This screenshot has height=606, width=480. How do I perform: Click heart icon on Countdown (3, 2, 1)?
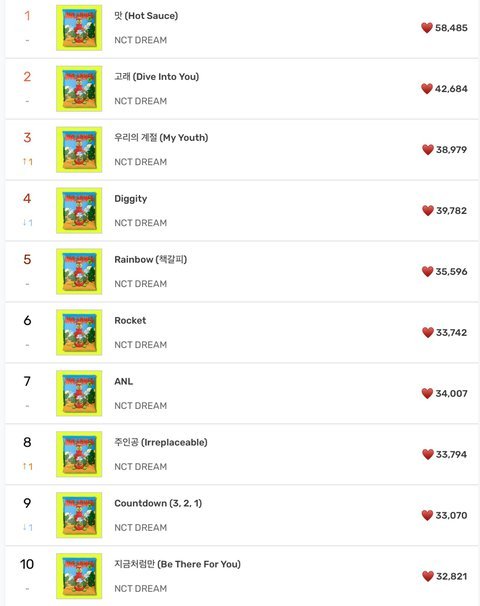click(x=427, y=516)
